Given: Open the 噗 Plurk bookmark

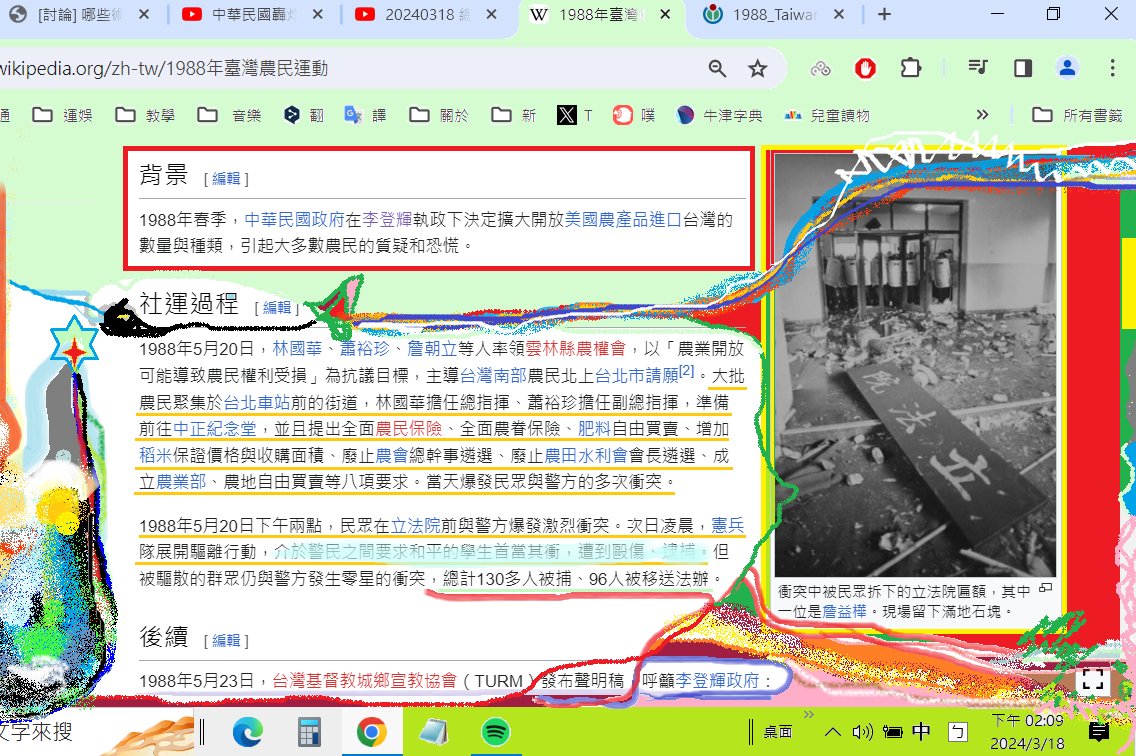Looking at the screenshot, I should (633, 115).
